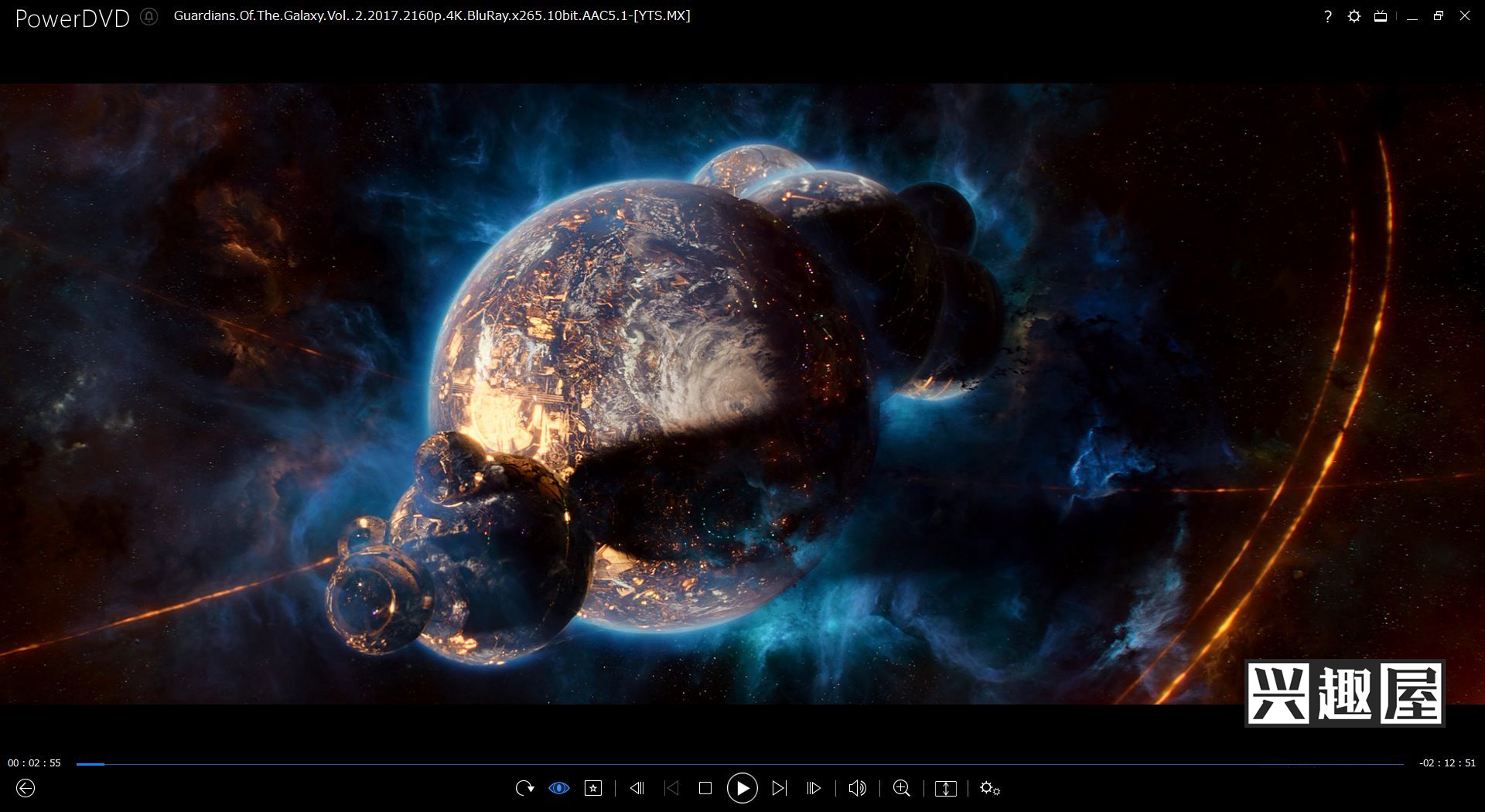
Task: Toggle remaining time display -02:12:51
Action: [x=1448, y=763]
